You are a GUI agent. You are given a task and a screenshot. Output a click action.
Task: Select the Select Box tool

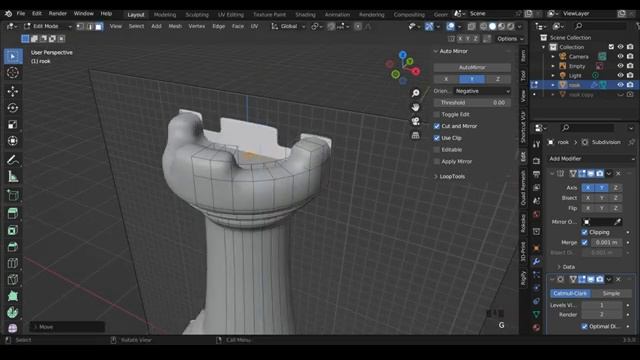(x=13, y=56)
